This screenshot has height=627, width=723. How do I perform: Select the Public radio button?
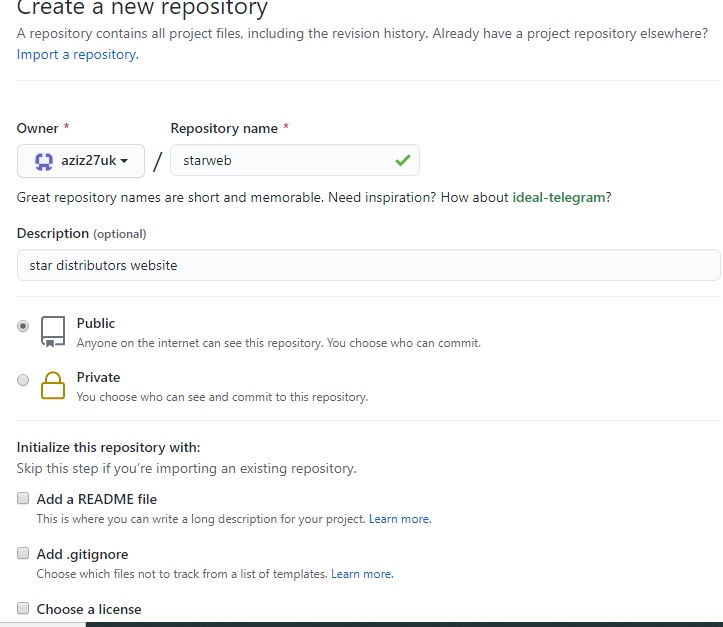point(23,325)
